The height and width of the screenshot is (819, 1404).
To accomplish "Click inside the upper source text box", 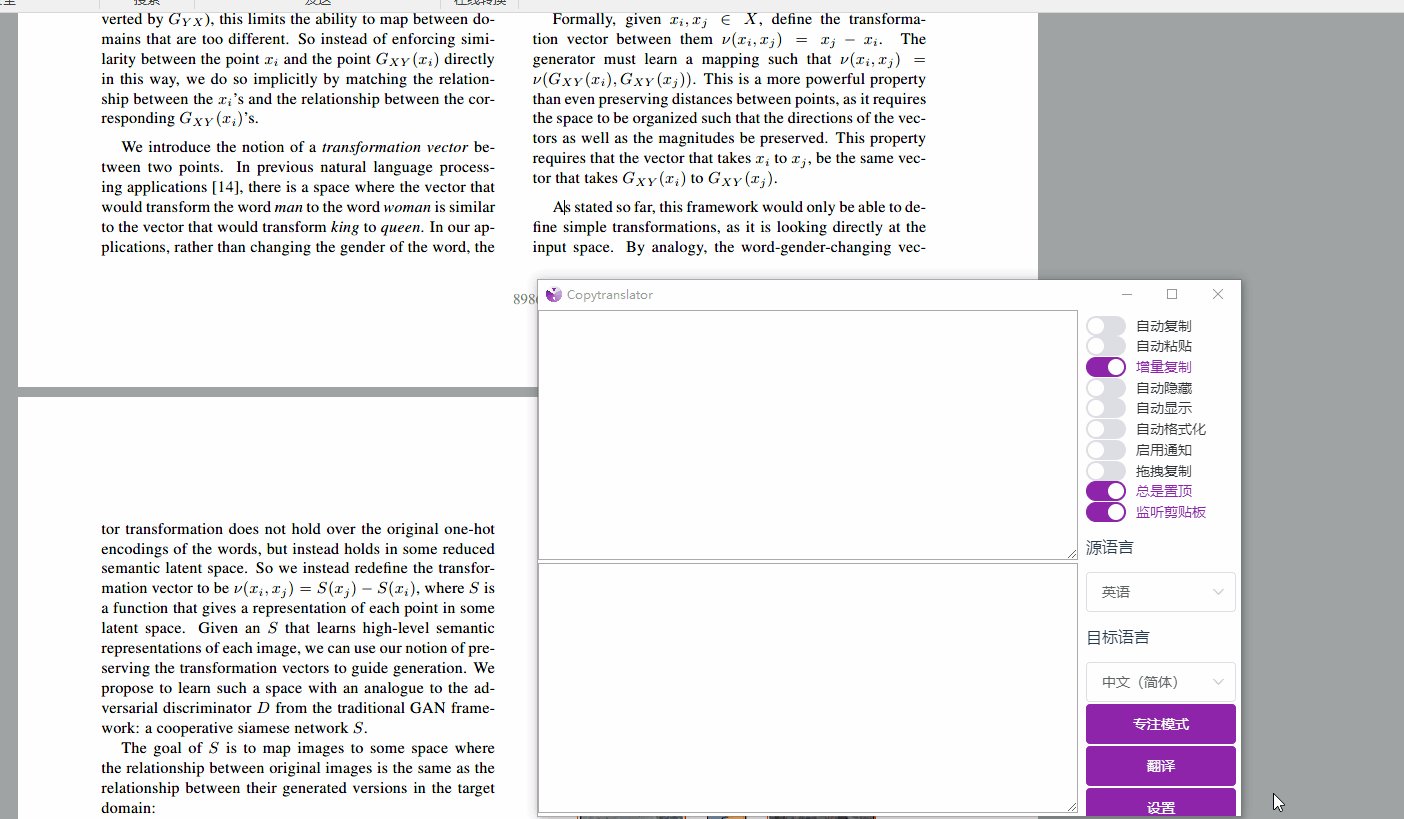I will coord(808,435).
